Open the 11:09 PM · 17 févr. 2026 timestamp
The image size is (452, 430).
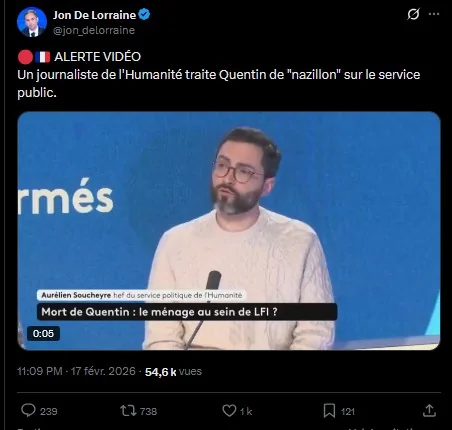(76, 371)
